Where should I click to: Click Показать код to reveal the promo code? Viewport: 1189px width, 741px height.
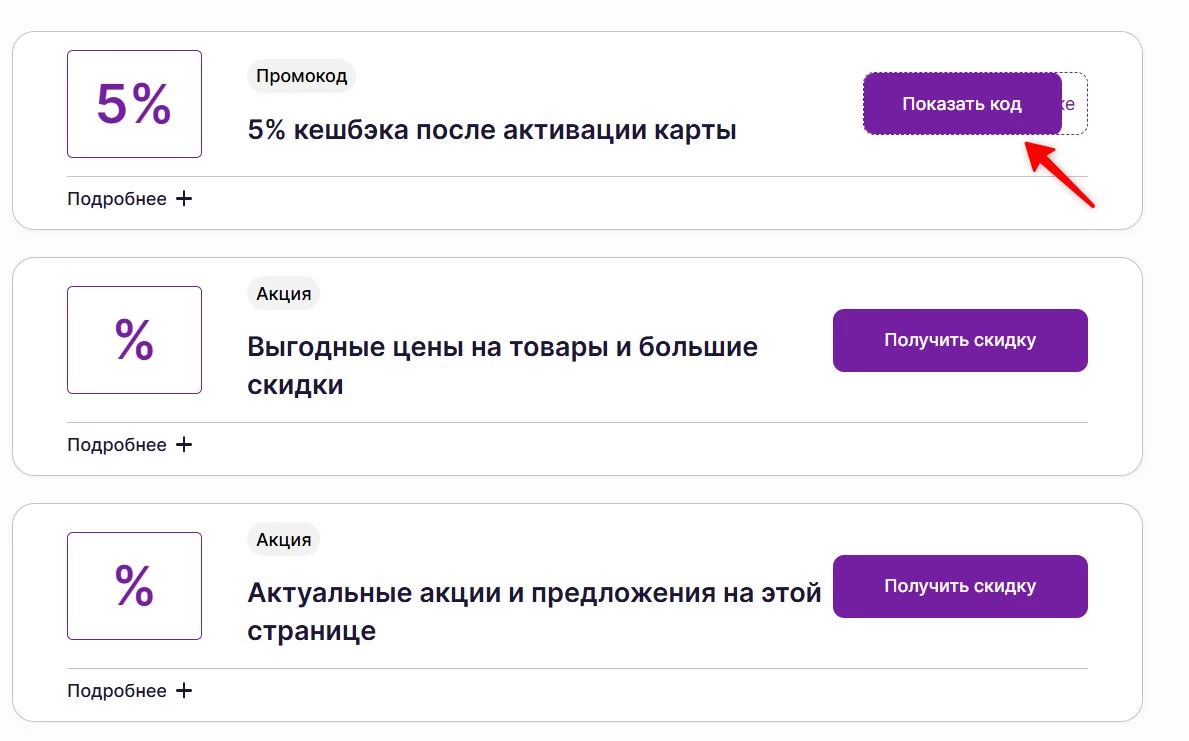tap(961, 103)
